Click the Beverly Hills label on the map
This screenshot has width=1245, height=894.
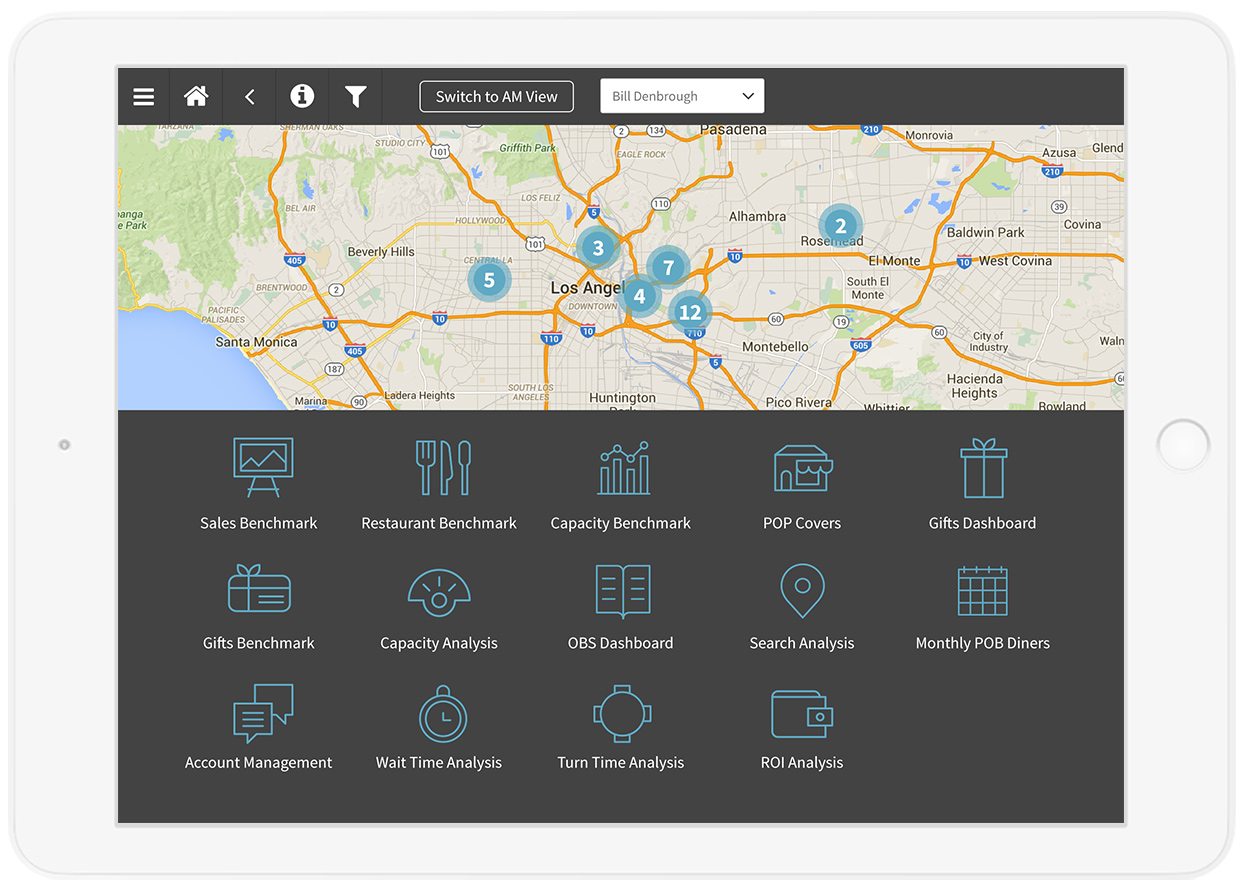381,252
